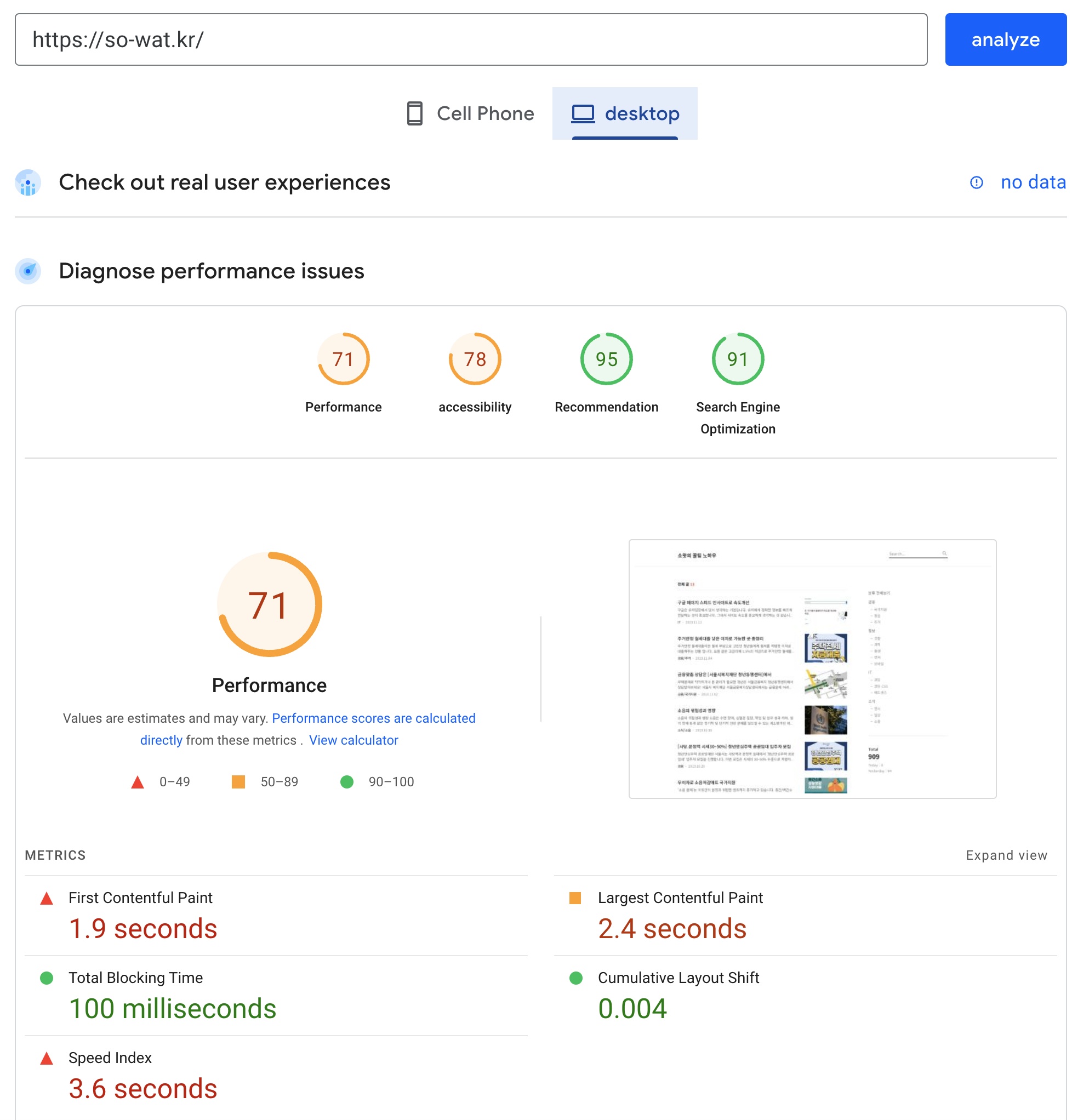
Task: Click the Recommendation score circle 95
Action: pos(606,359)
